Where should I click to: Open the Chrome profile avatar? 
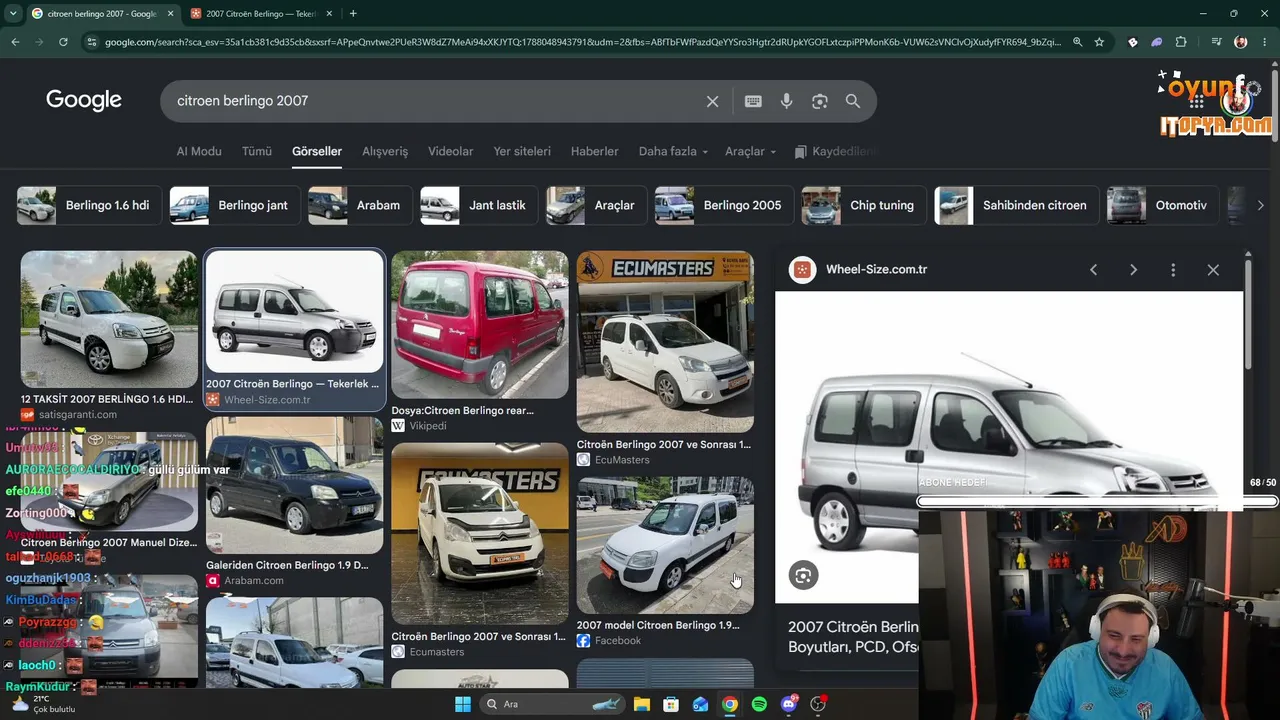point(1241,42)
